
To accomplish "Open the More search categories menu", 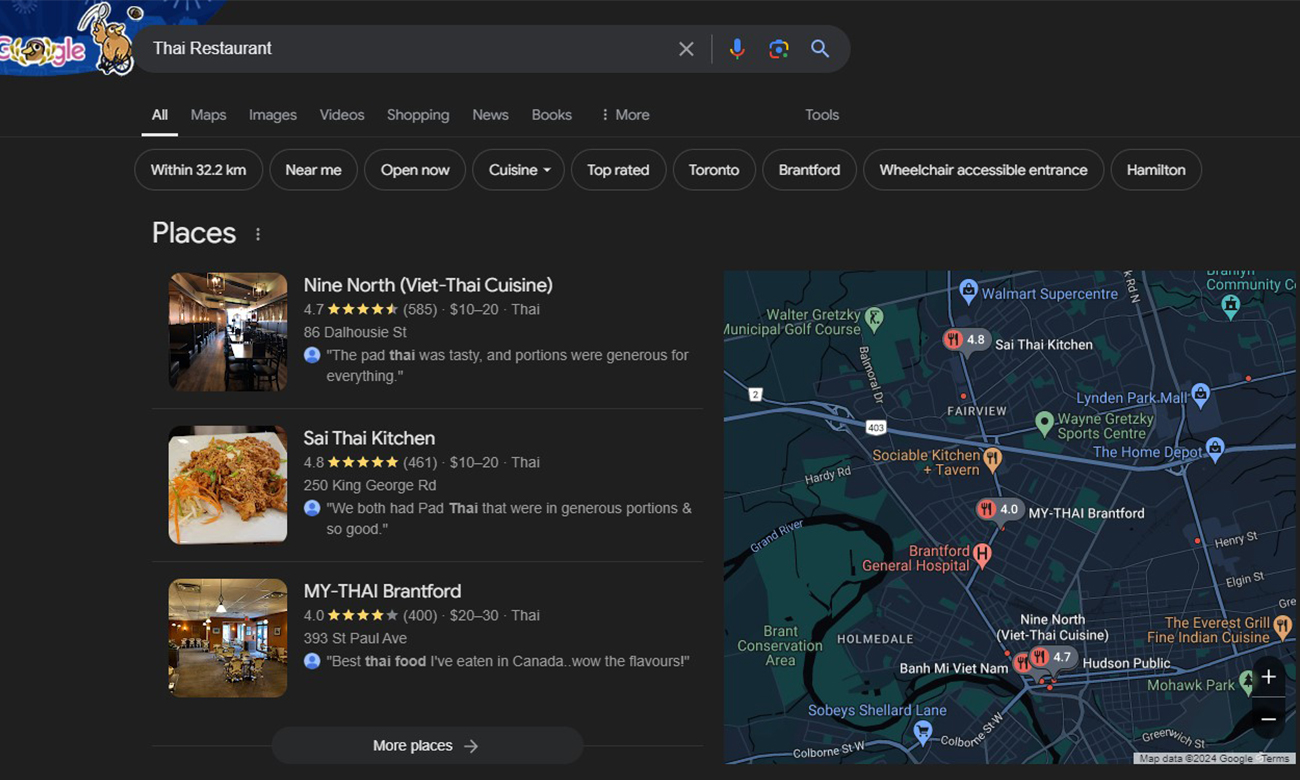I will click(625, 115).
